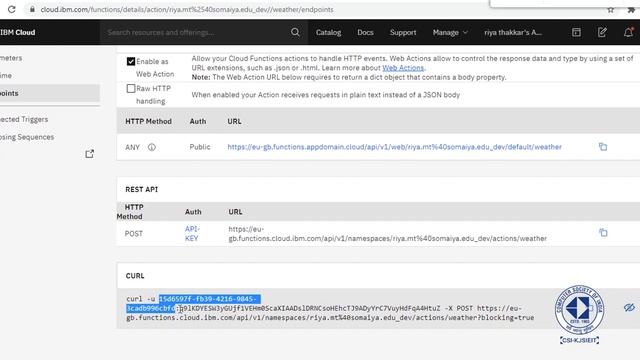The height and width of the screenshot is (360, 640).
Task: Select Connected Triggers in sidebar
Action: 24,119
